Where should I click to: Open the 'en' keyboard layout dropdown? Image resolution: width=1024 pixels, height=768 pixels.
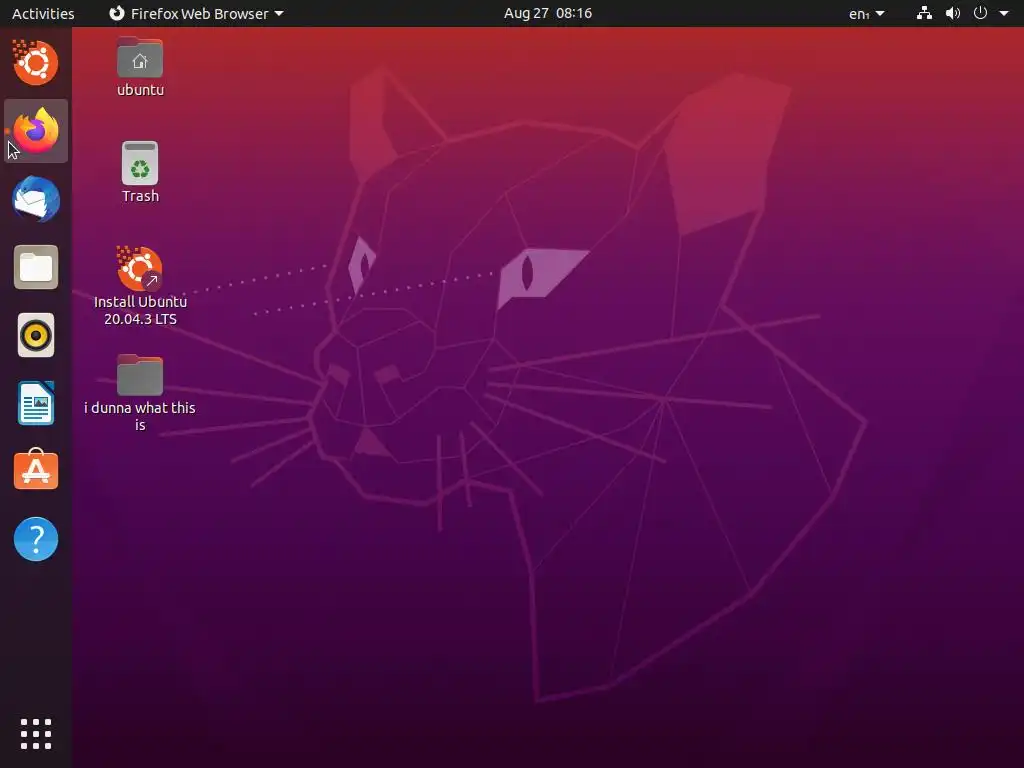(x=866, y=13)
